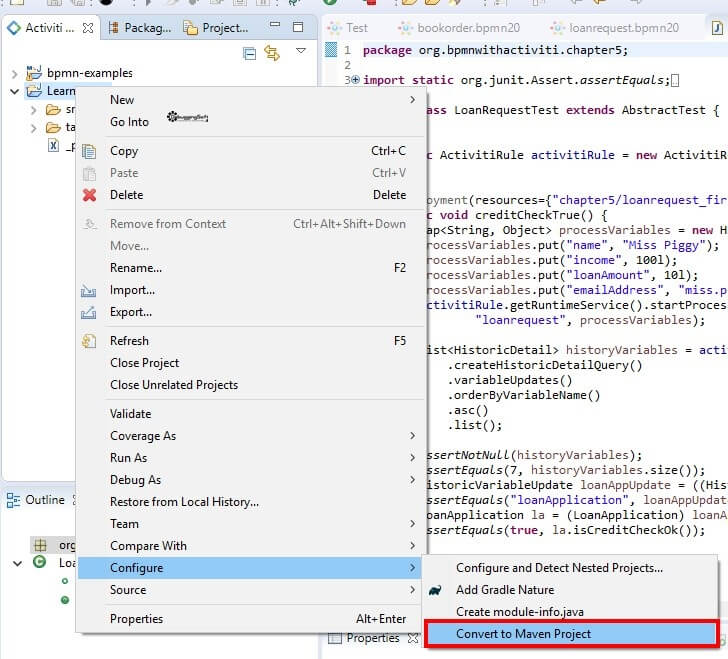Open Configure and Detect Nested Projects
728x659 pixels.
click(570, 568)
